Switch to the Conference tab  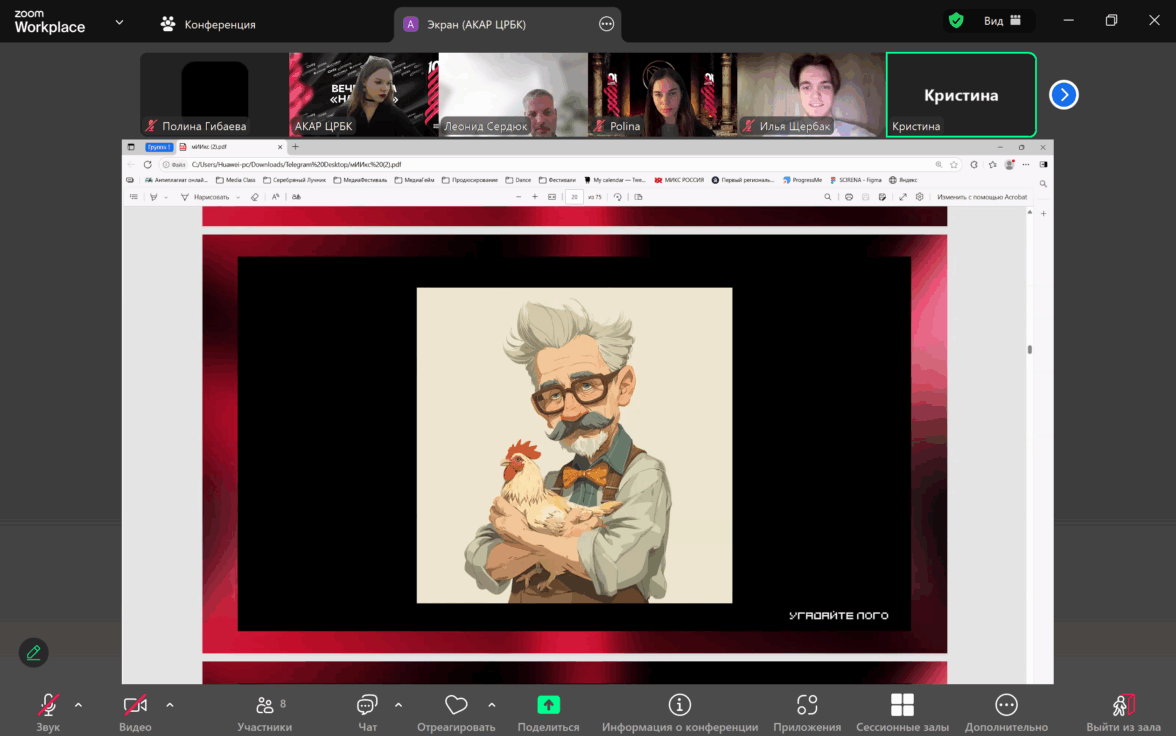(x=208, y=24)
